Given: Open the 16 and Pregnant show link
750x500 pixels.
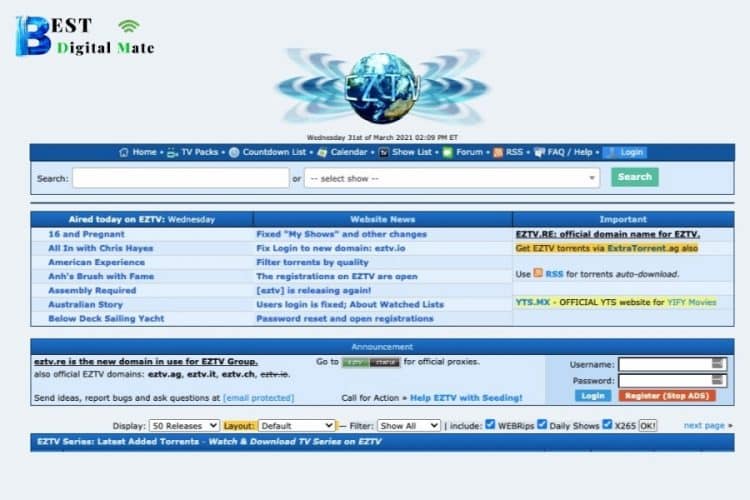Looking at the screenshot, I should pos(86,234).
